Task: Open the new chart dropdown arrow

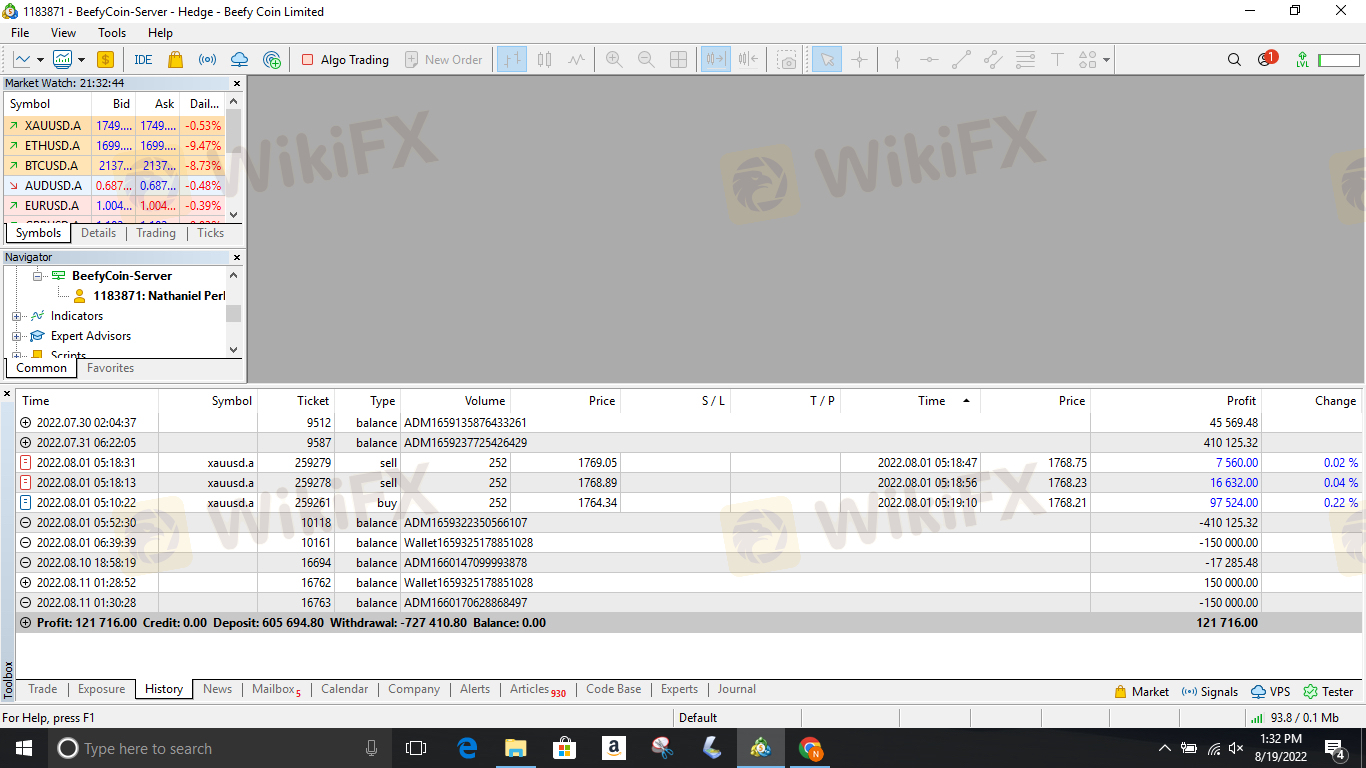Action: 41,60
